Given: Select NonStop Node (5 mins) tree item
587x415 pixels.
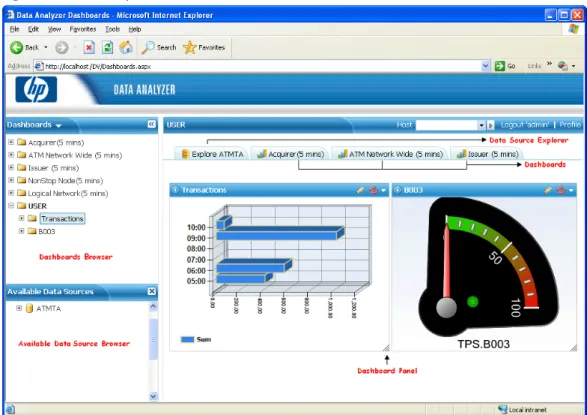Looking at the screenshot, I should point(65,180).
